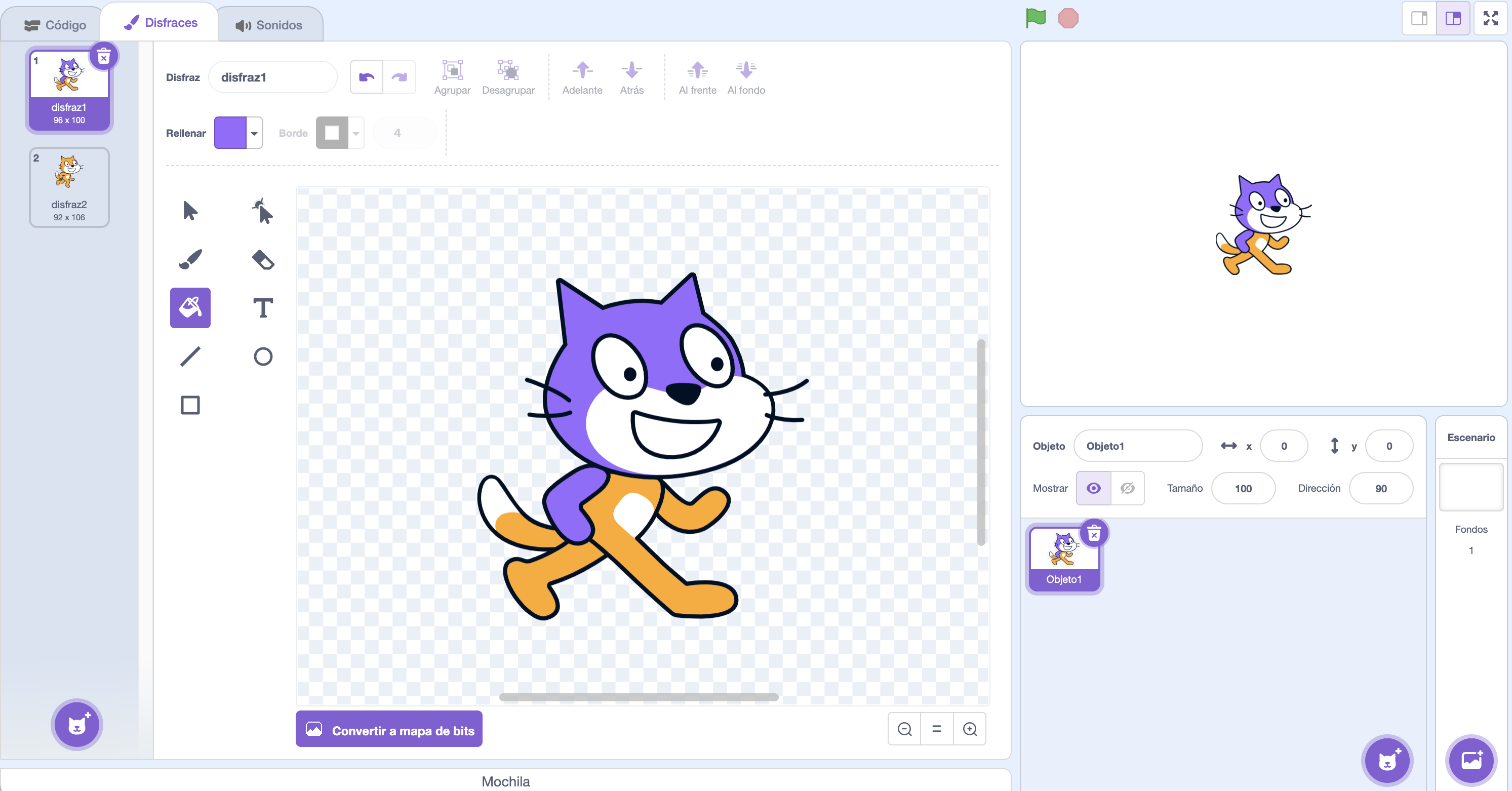Select costume thumbnail disfraz1
This screenshot has height=791, width=1512.
(x=69, y=90)
